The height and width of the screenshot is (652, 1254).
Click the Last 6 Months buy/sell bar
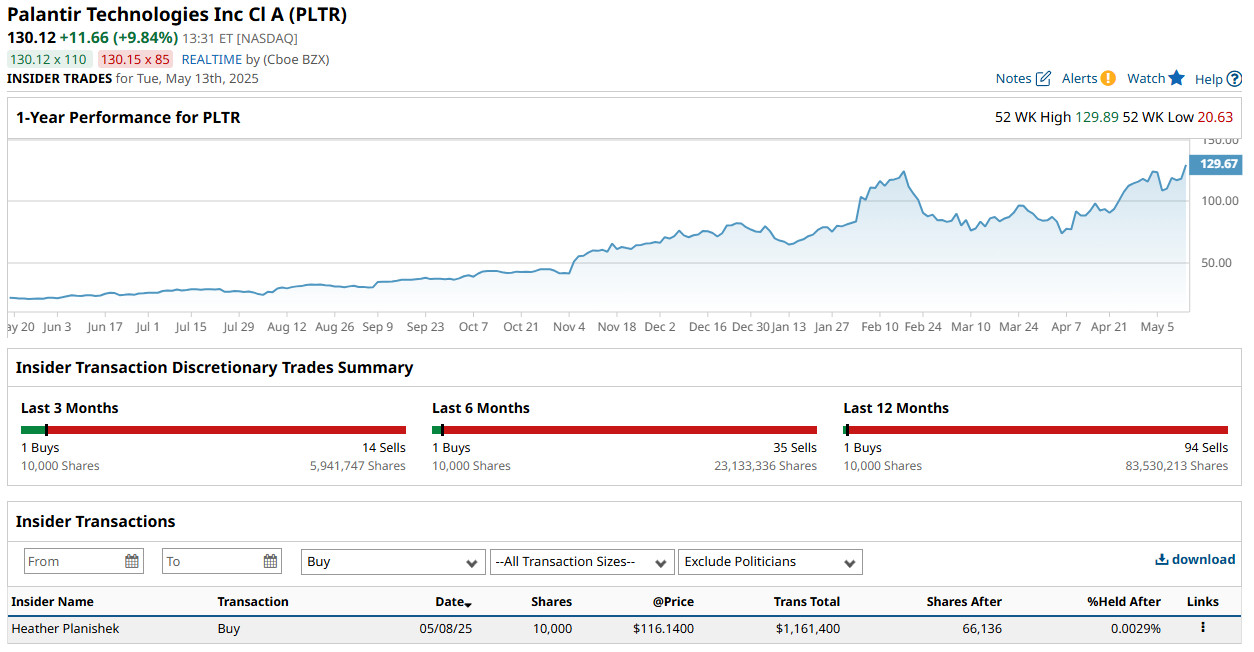pyautogui.click(x=624, y=430)
